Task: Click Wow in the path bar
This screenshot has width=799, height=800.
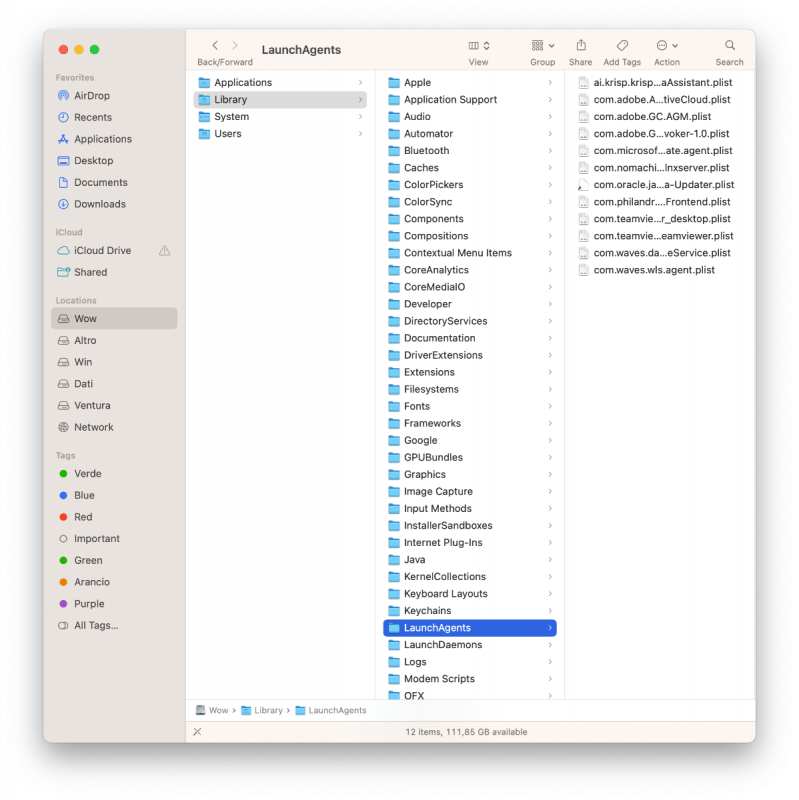Action: click(212, 710)
